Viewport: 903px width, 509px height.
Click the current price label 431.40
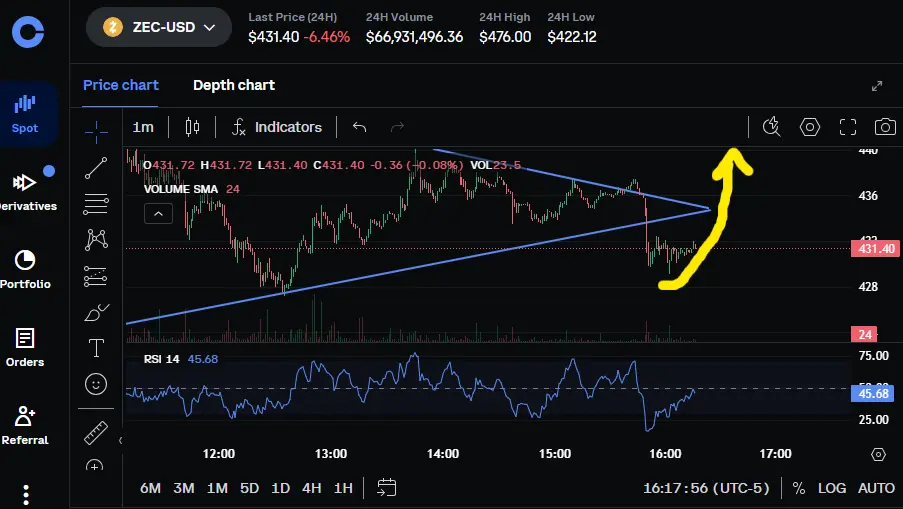coord(875,249)
